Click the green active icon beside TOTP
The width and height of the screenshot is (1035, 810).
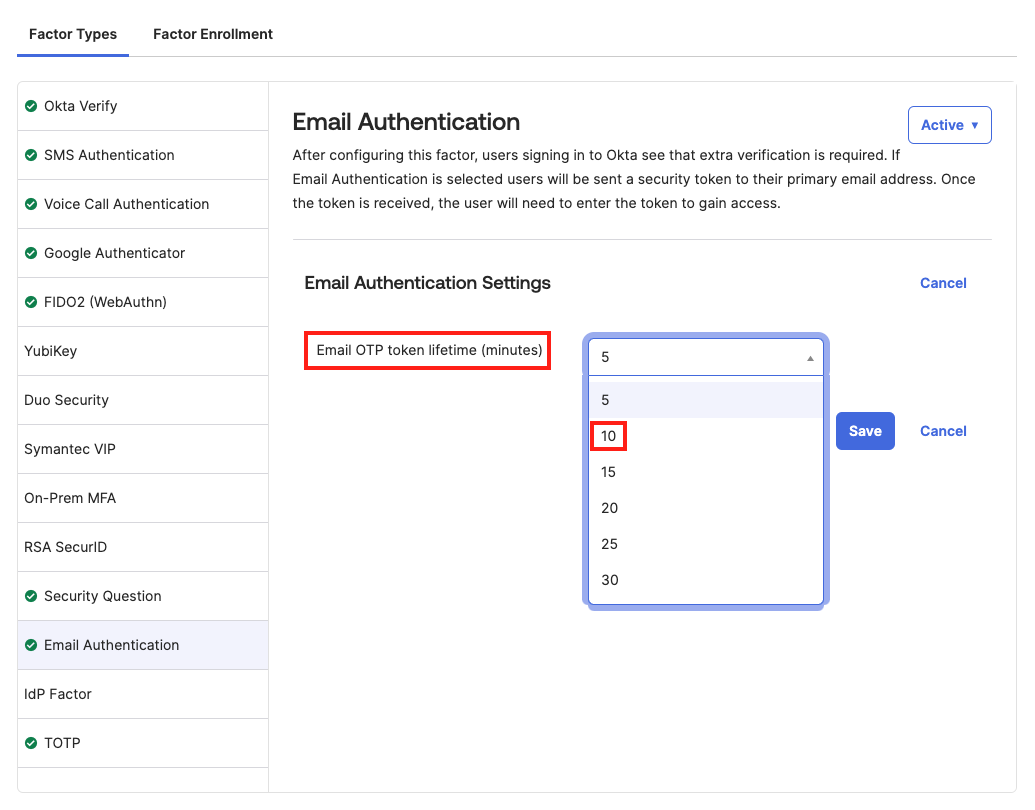coord(29,743)
